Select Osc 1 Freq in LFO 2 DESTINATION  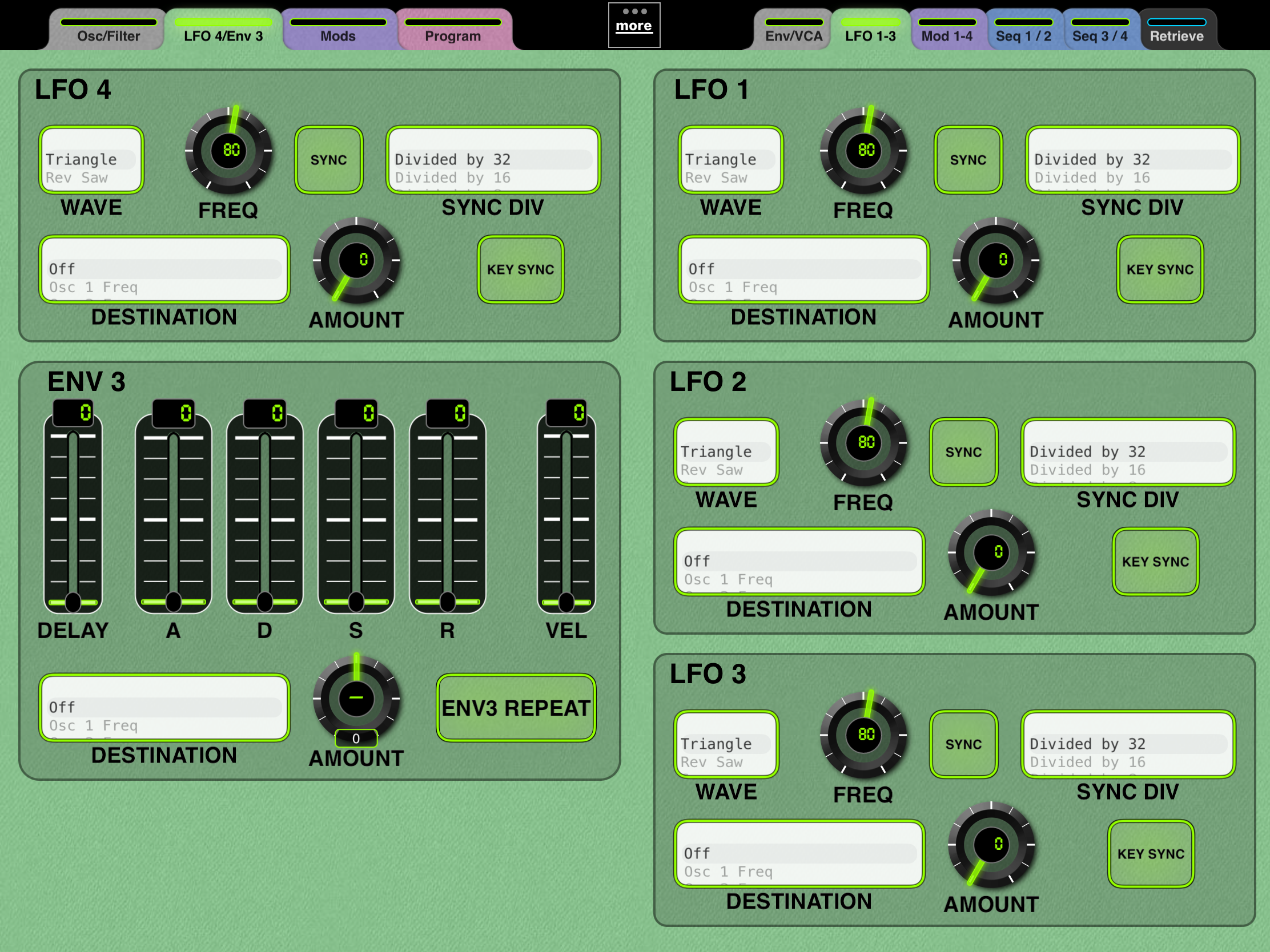pyautogui.click(x=728, y=579)
